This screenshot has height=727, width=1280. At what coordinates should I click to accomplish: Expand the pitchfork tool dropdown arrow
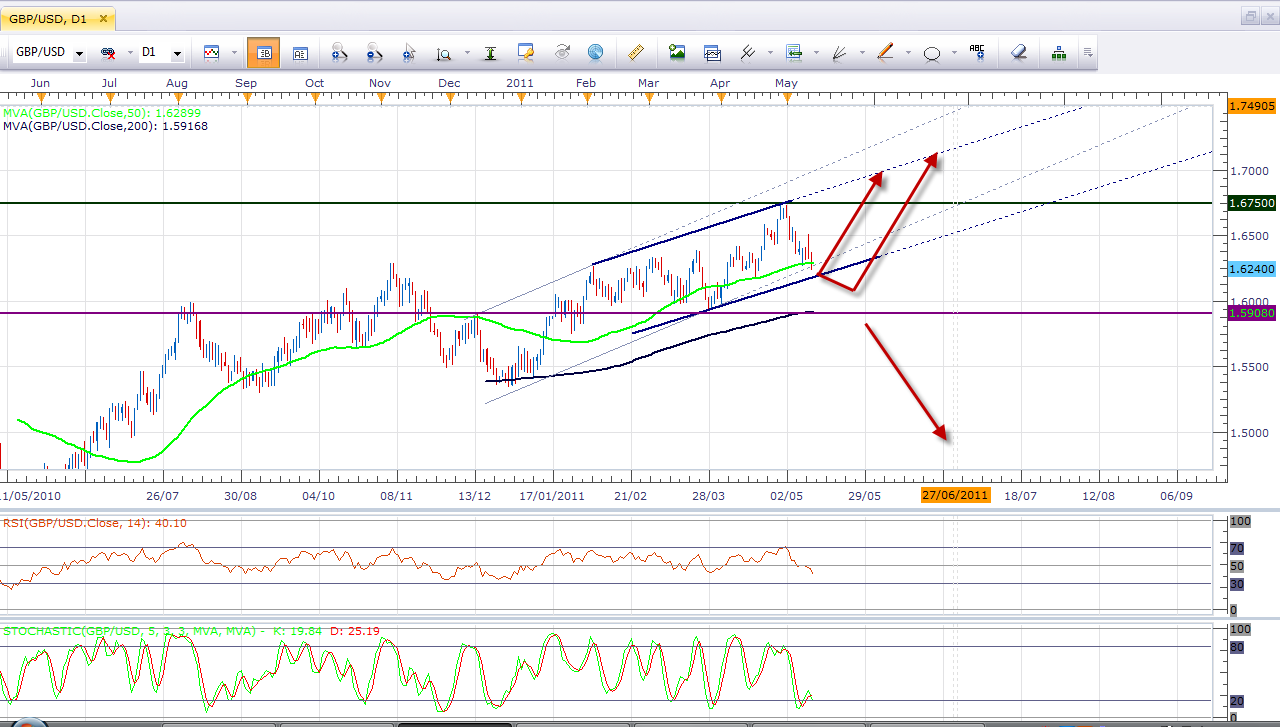click(x=768, y=53)
